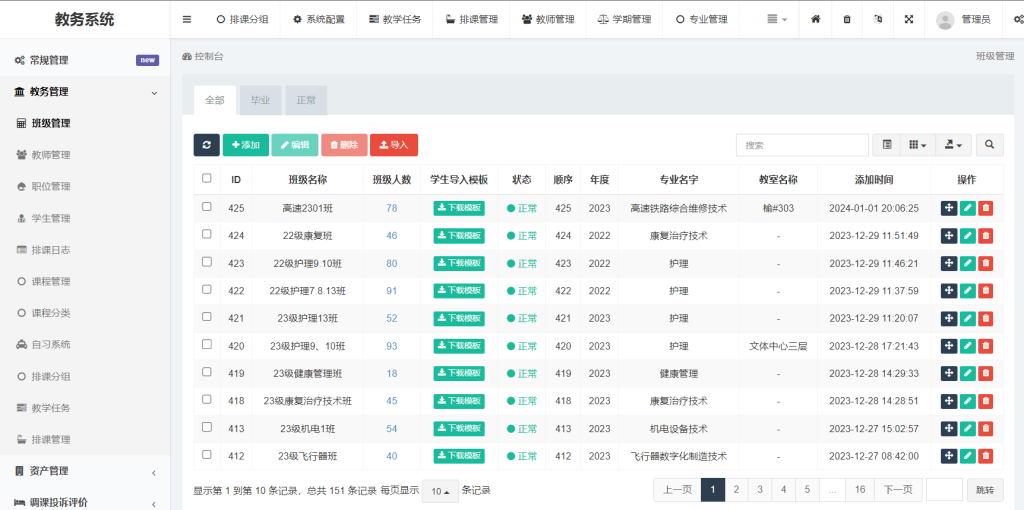
Task: Switch to the 正常 tab
Action: (306, 101)
